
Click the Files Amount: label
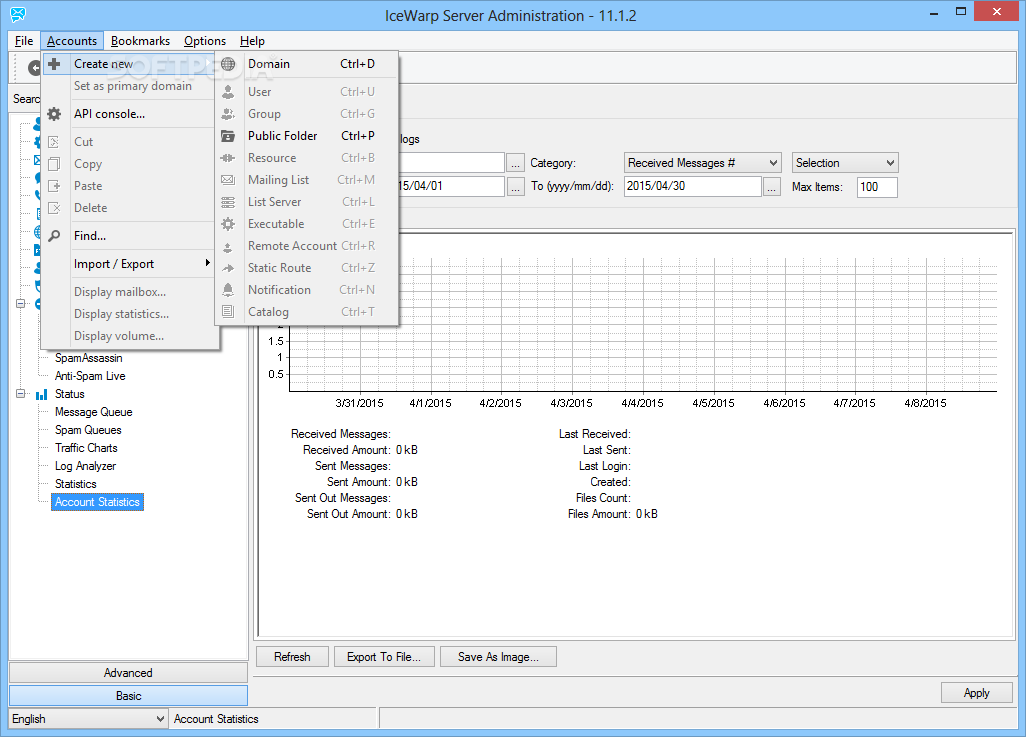[599, 514]
